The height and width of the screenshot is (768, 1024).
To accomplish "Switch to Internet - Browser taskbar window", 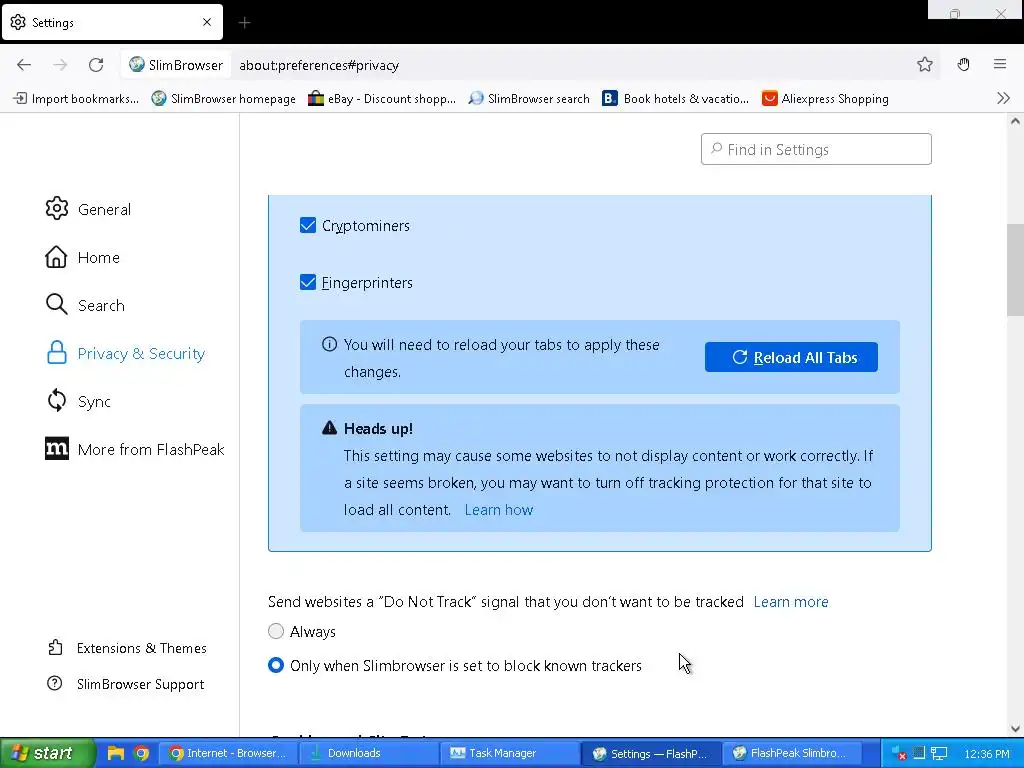I will pyautogui.click(x=228, y=753).
